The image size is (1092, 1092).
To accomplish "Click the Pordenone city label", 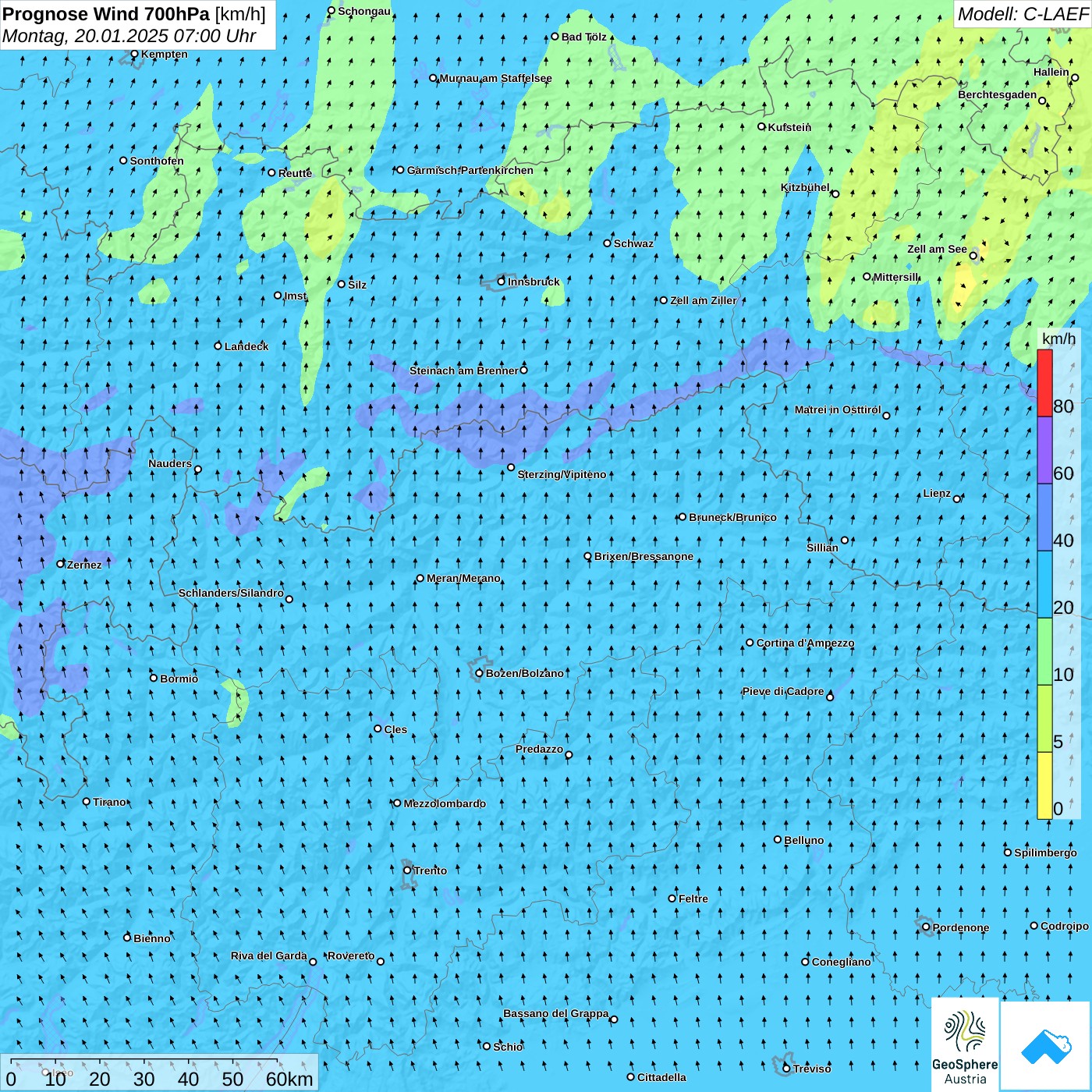I will [x=961, y=927].
